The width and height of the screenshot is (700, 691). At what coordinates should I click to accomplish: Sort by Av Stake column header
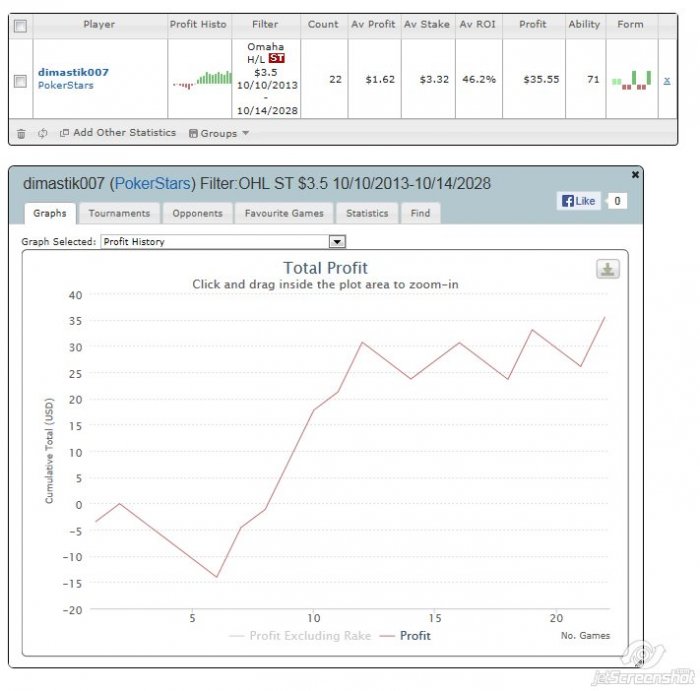click(x=427, y=25)
